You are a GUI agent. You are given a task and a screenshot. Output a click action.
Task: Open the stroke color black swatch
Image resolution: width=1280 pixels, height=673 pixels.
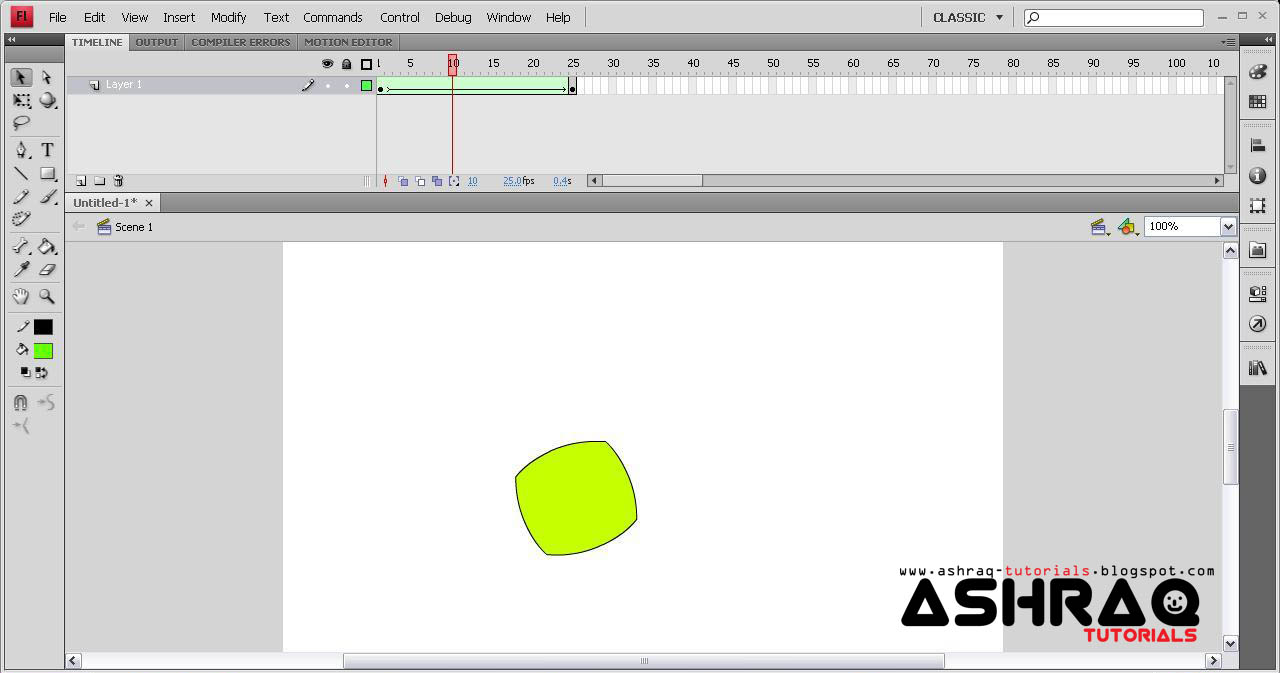43,327
